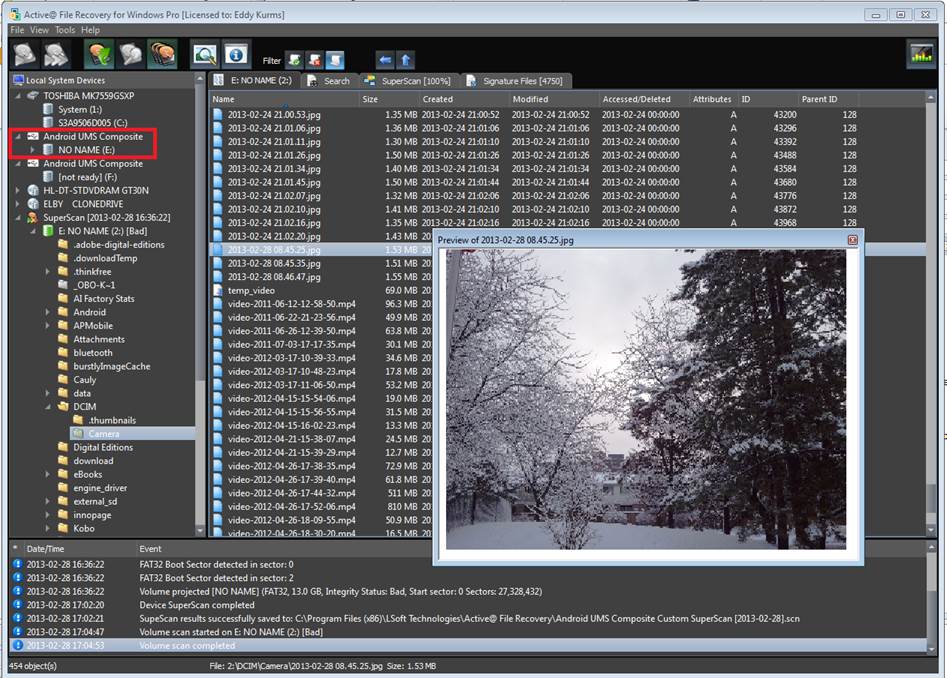947x678 pixels.
Task: Click the back navigation arrow icon
Action: point(384,58)
